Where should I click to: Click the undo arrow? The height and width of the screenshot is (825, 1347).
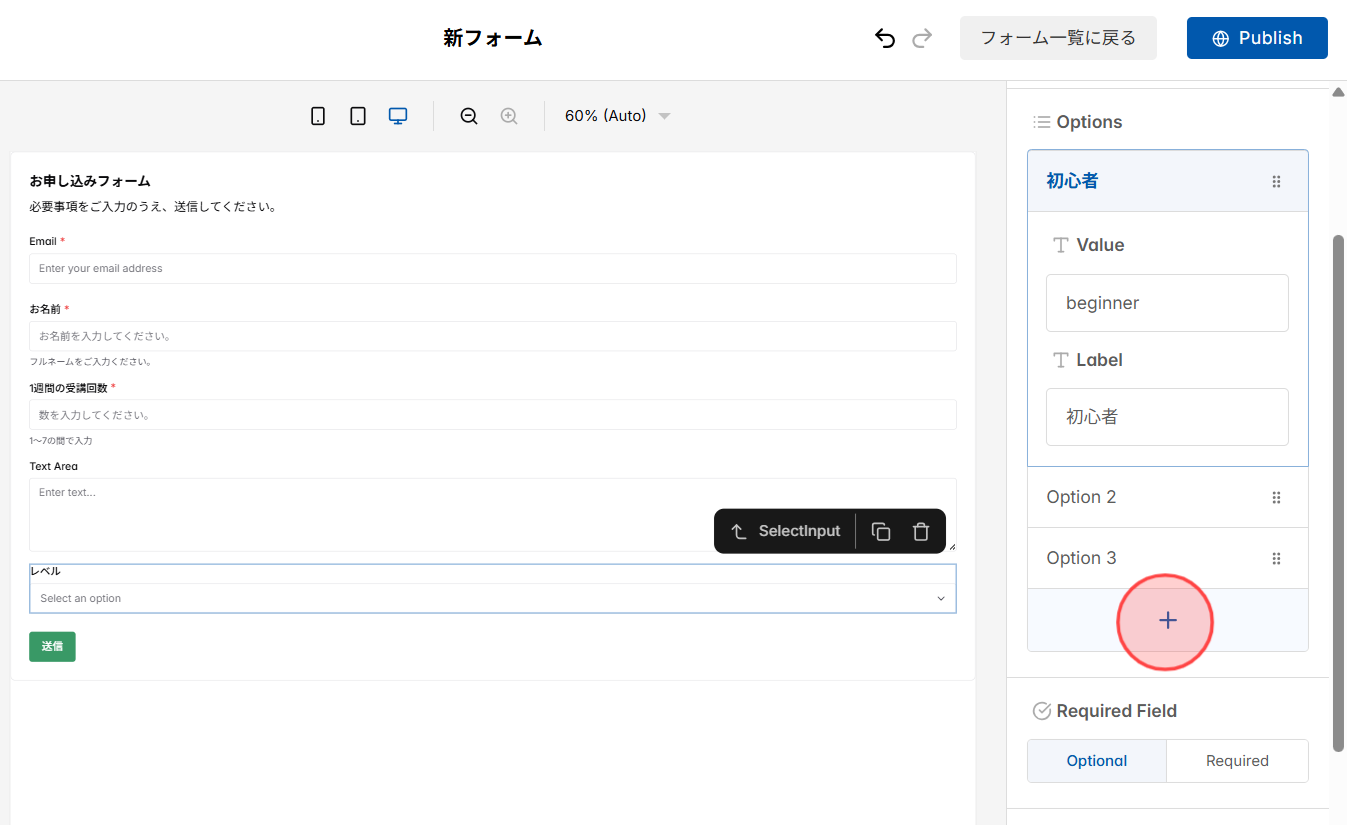coord(884,37)
